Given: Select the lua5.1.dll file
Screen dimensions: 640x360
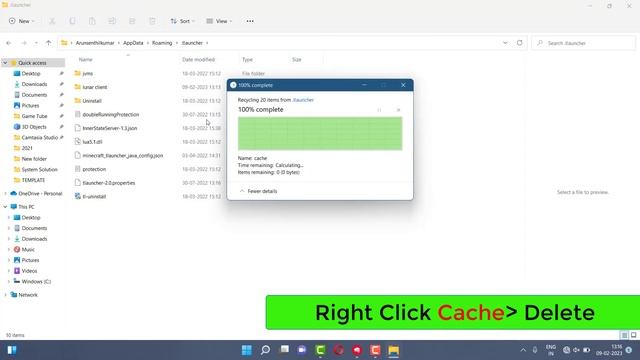Looking at the screenshot, I should pyautogui.click(x=92, y=142).
